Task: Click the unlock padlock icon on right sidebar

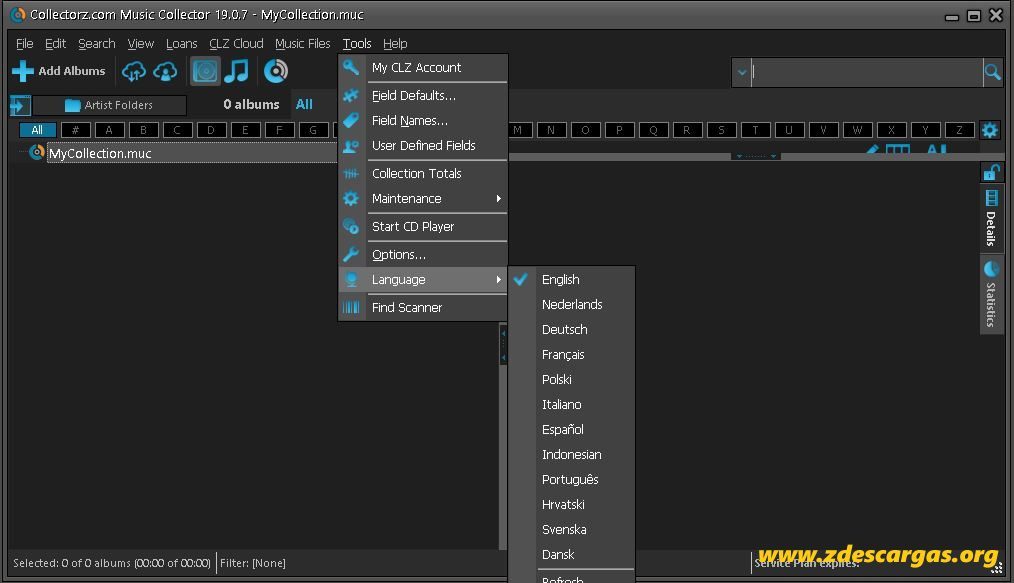Action: pos(991,173)
